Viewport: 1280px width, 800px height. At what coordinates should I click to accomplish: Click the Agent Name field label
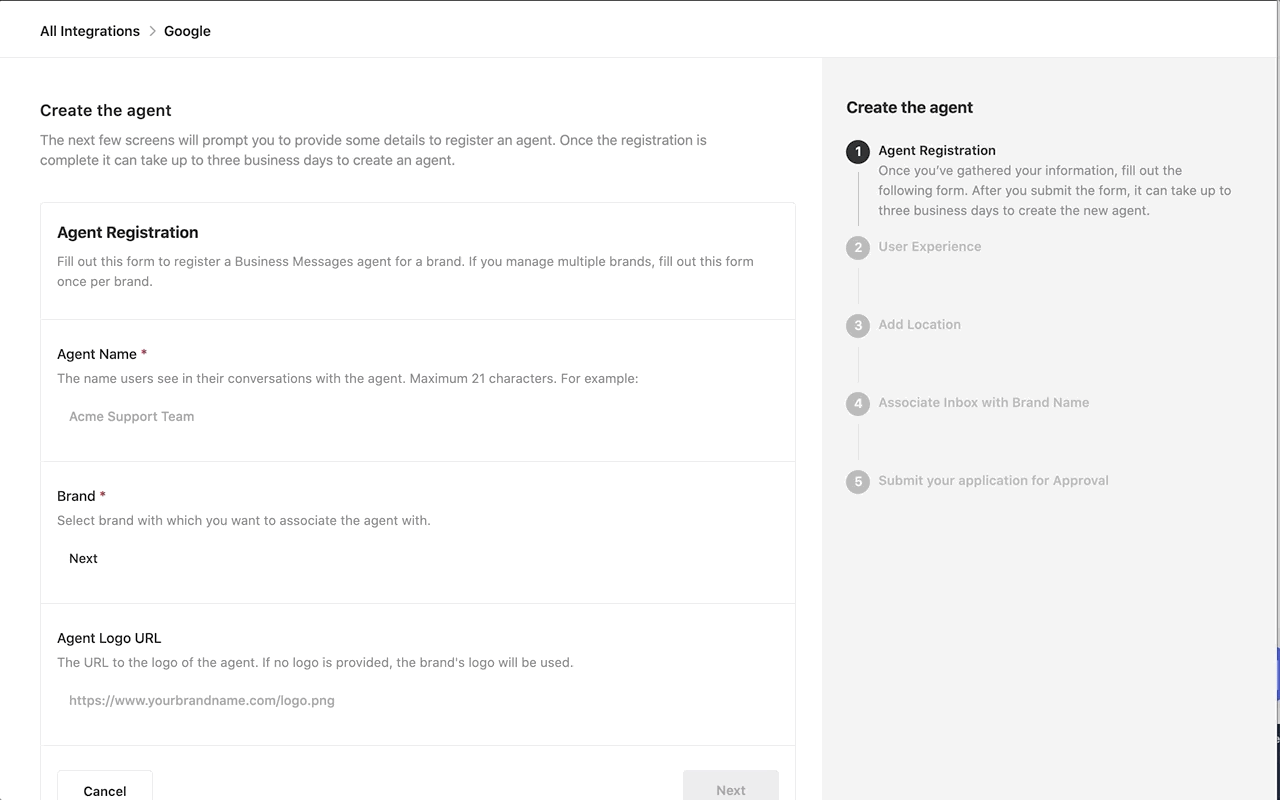coord(97,354)
